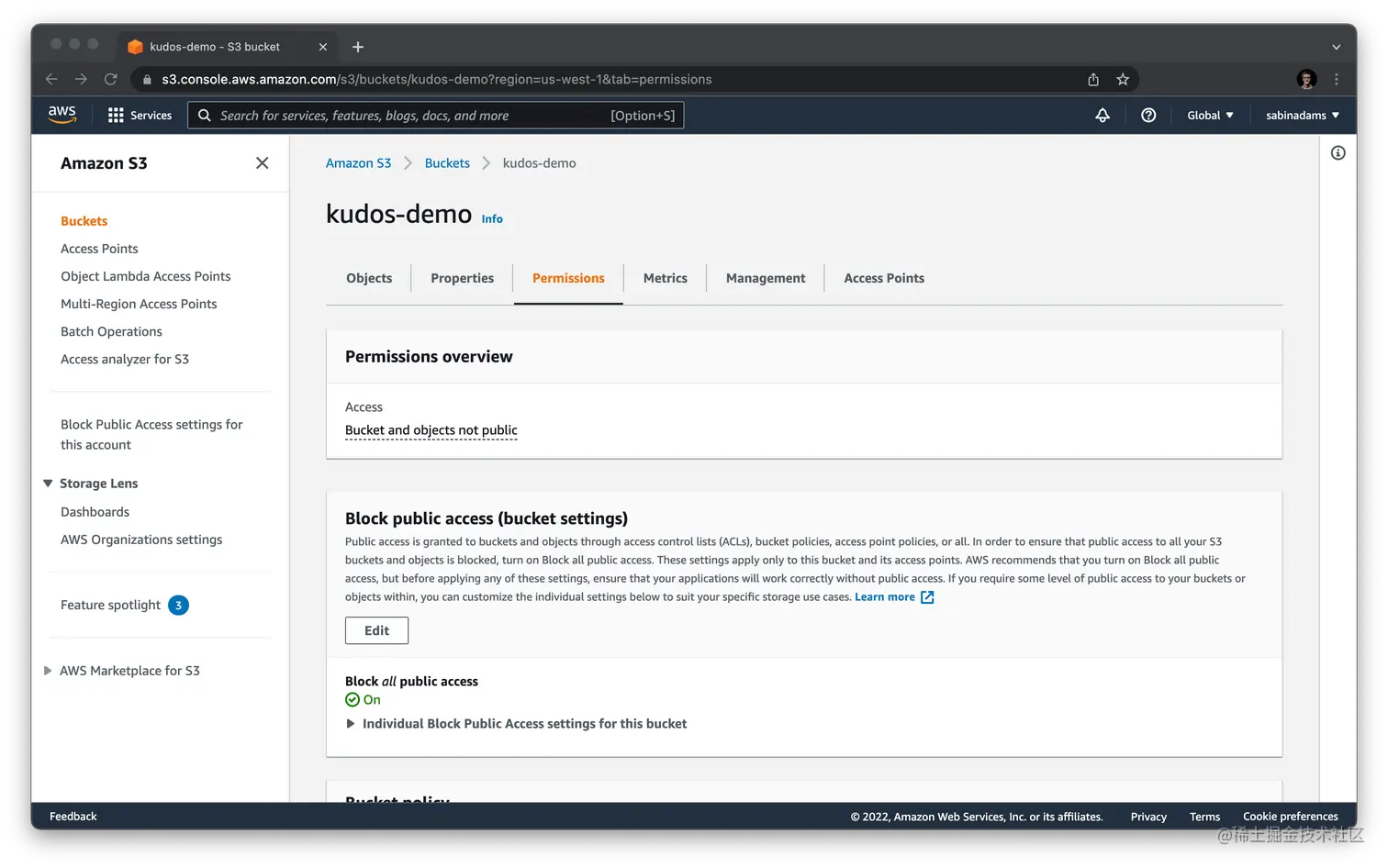Share the page via the browser share icon
This screenshot has height=868, width=1388.
click(x=1092, y=79)
